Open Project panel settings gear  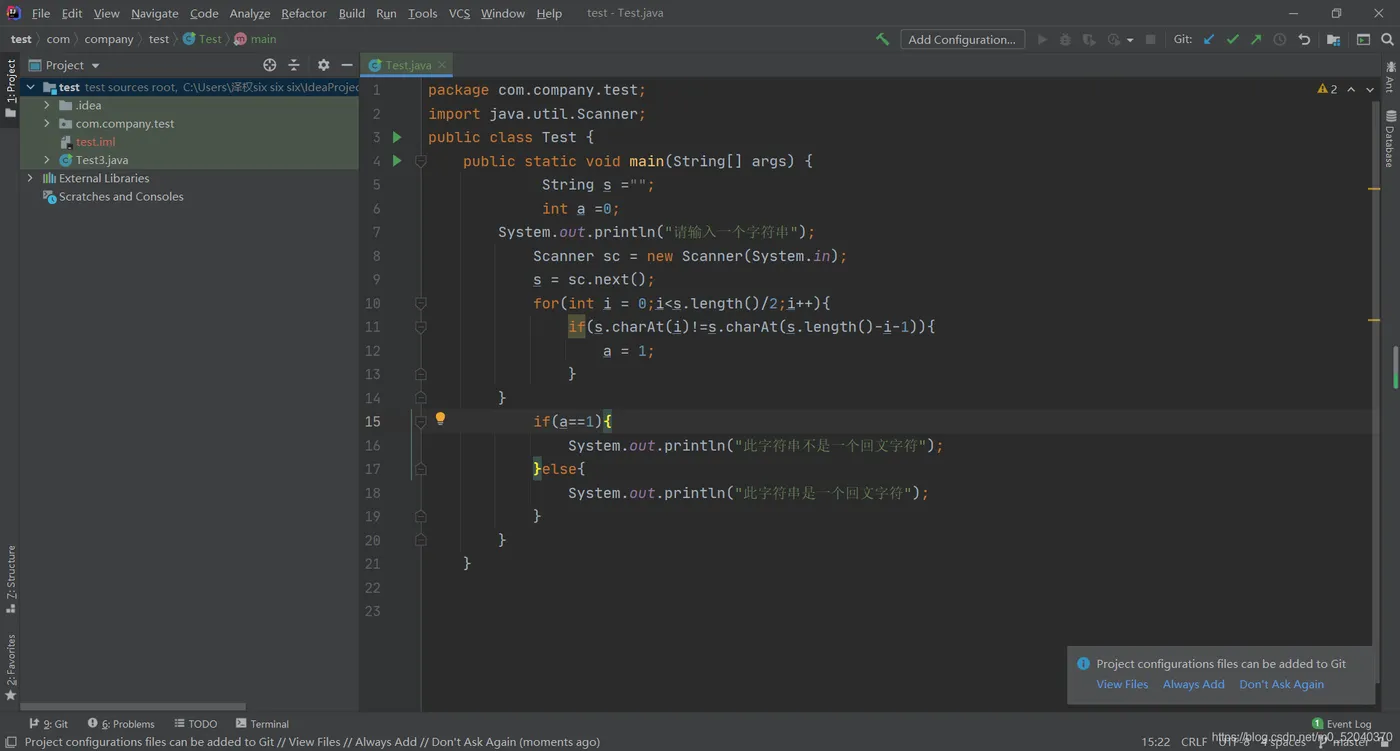[x=323, y=65]
